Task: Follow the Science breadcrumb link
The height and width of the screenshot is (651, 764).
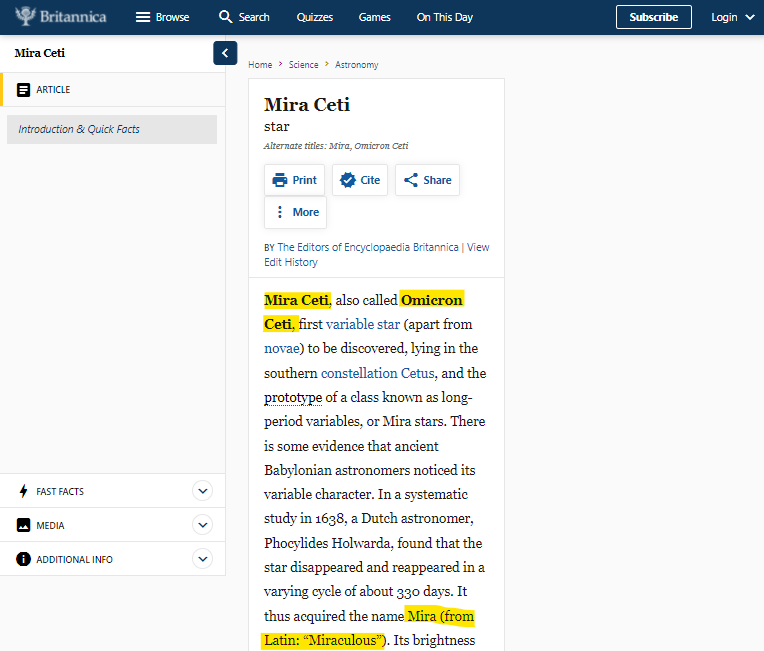Action: pos(304,65)
